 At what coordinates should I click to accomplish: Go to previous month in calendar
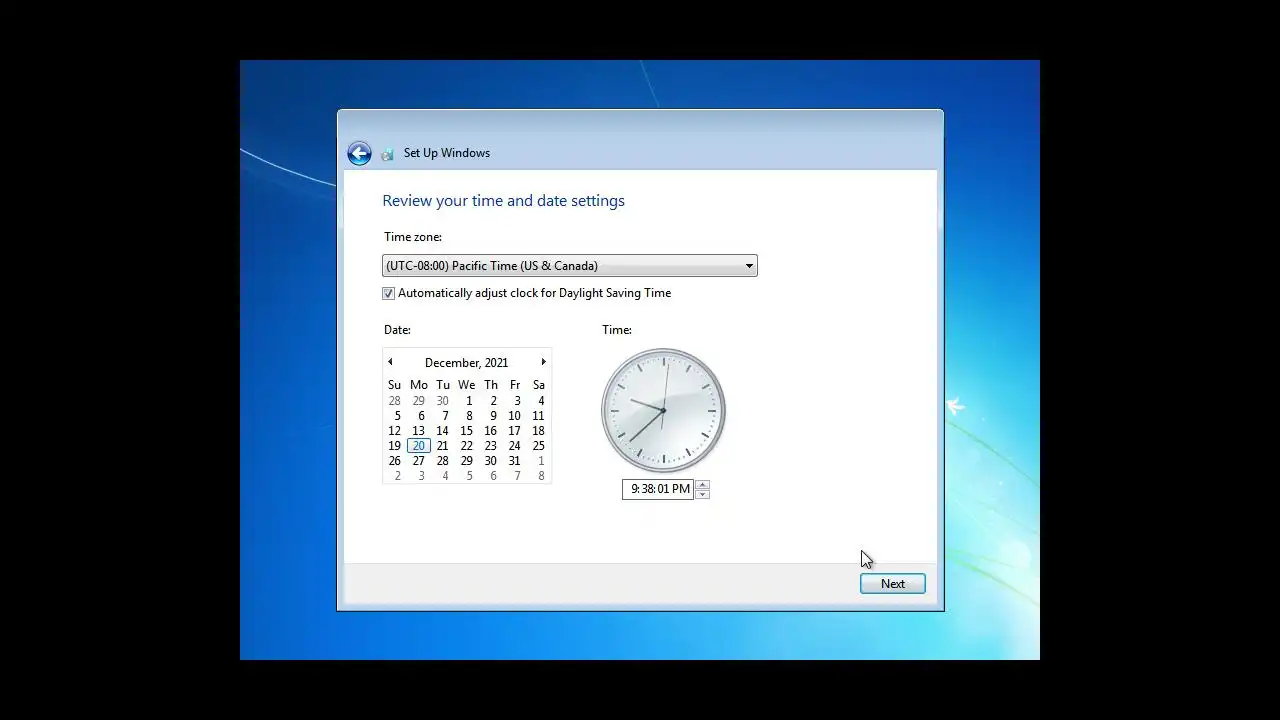390,362
